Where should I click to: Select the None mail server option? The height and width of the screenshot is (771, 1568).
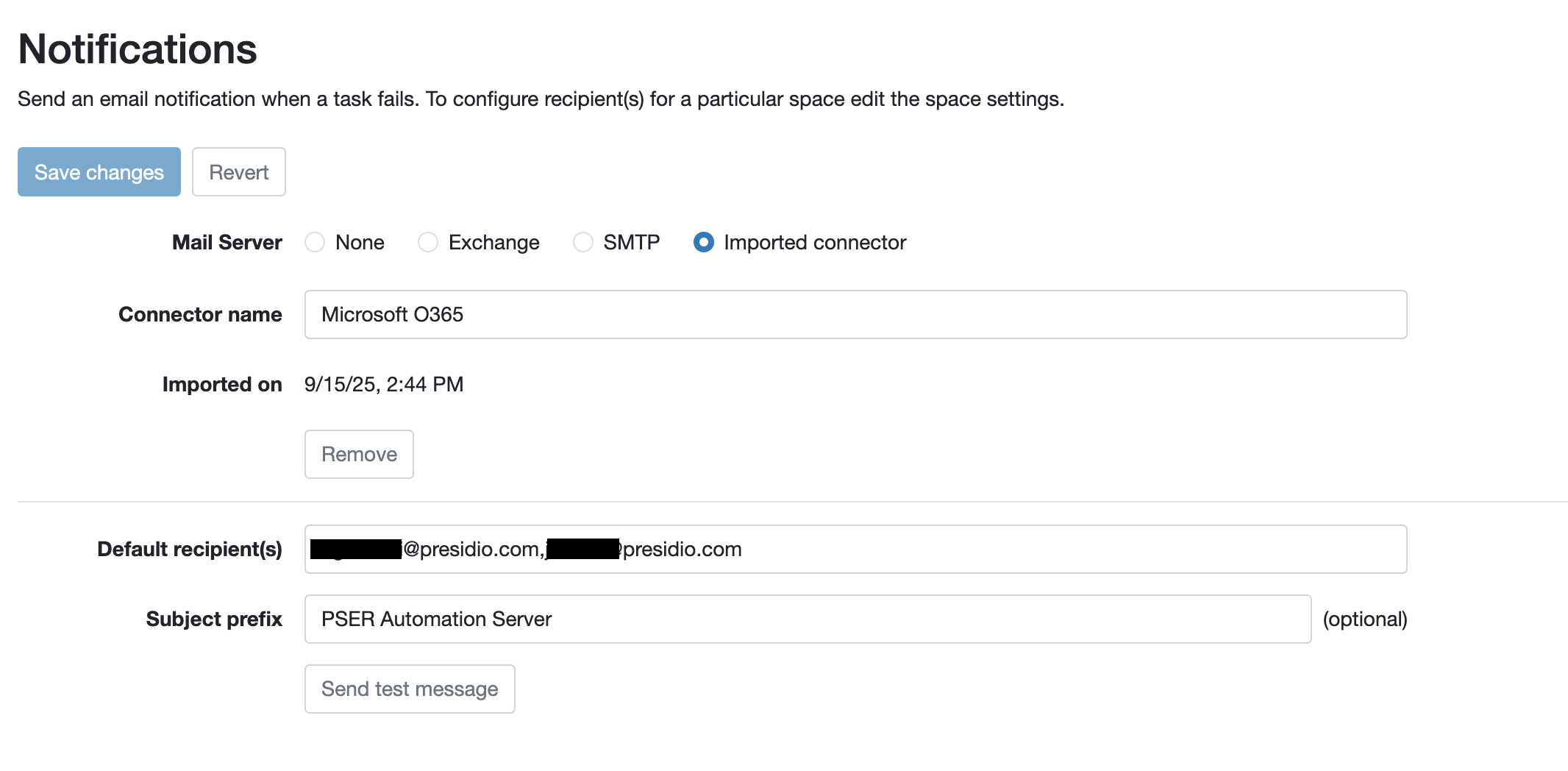pos(316,243)
